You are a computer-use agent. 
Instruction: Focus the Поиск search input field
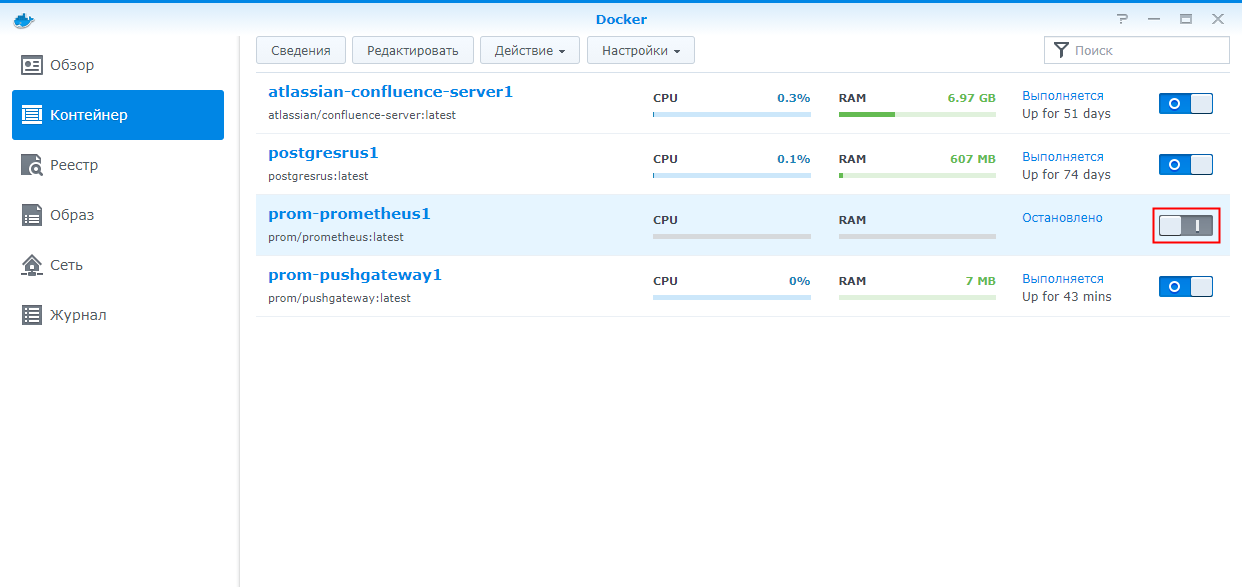click(1148, 50)
